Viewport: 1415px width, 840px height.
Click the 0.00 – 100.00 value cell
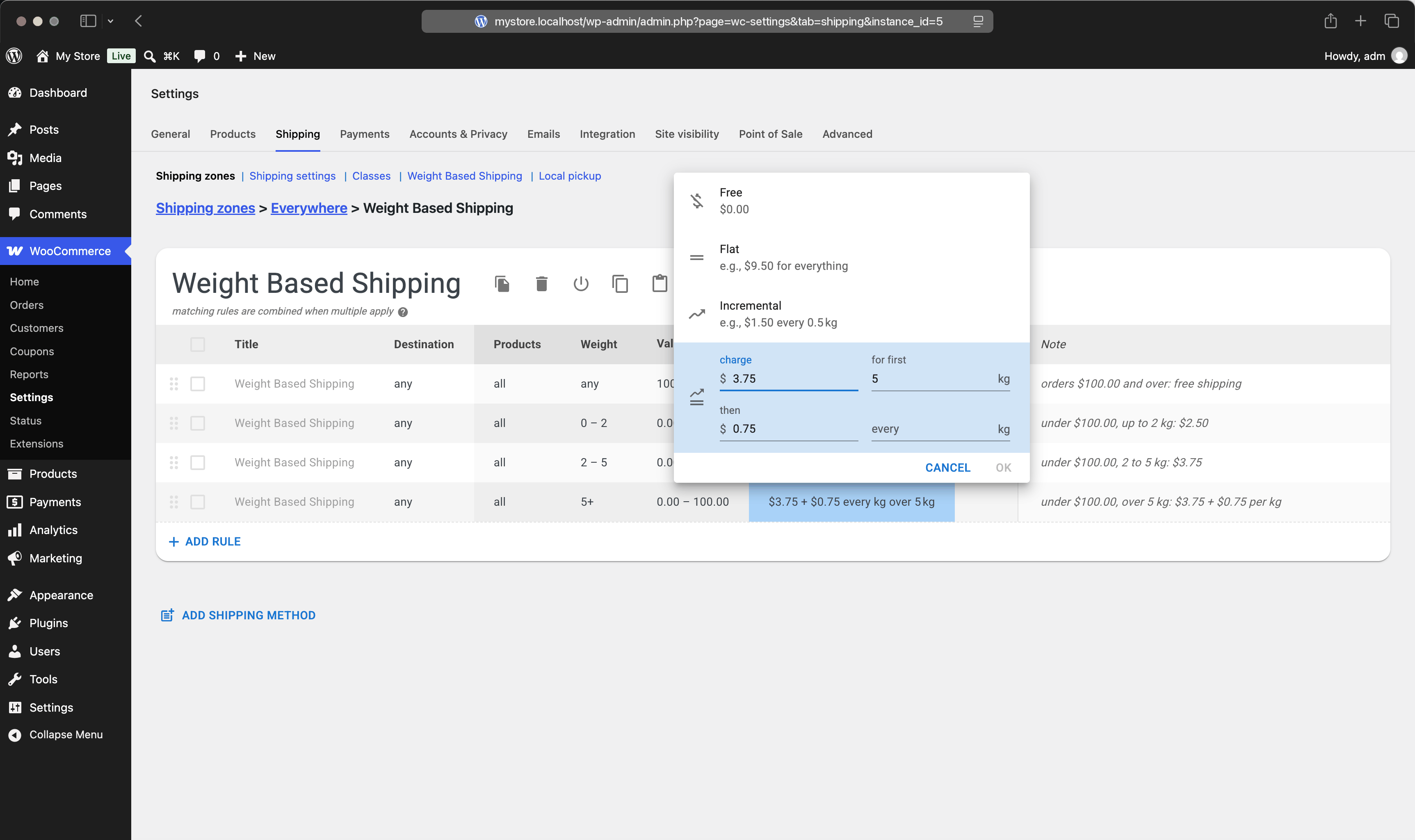693,502
